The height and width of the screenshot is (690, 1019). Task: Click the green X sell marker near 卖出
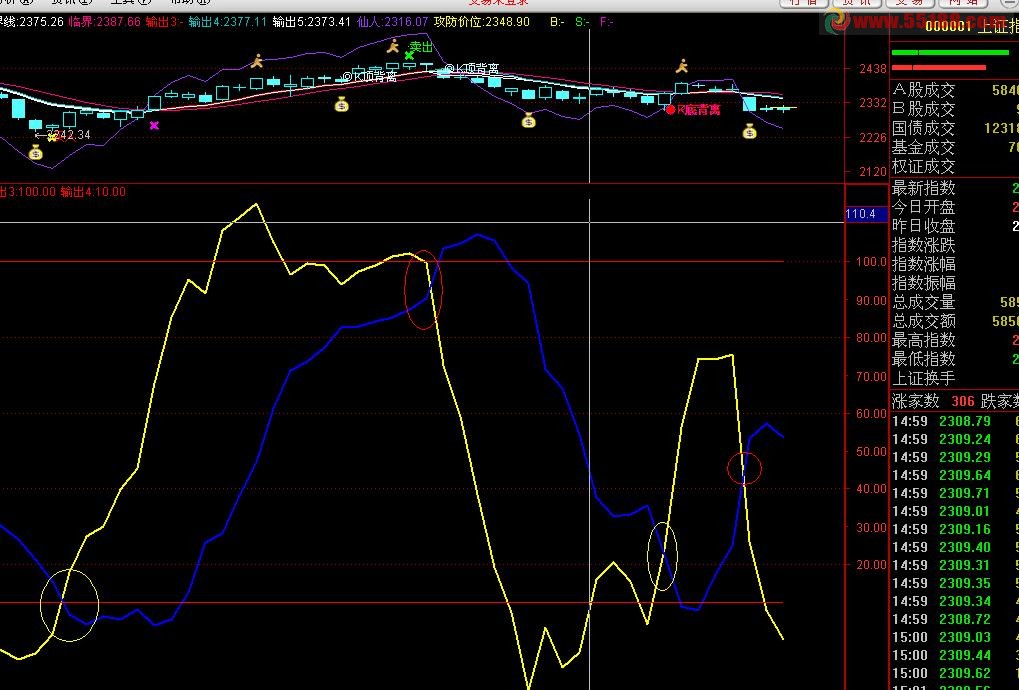[x=409, y=56]
